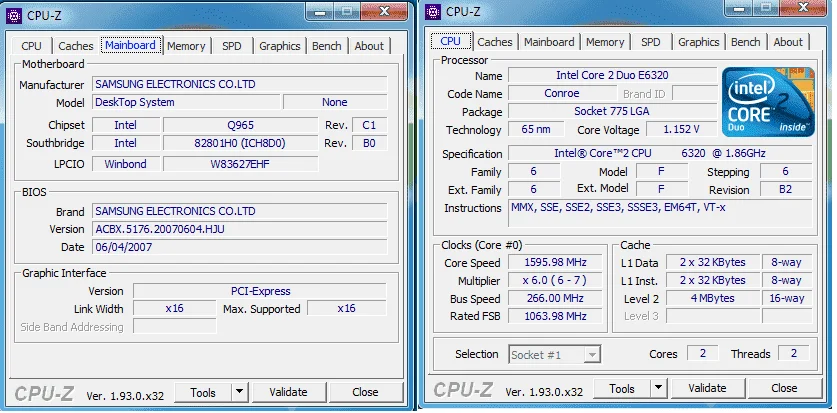Viewport: 837px width, 413px height.
Task: Click the chipset revision C1 field
Action: click(369, 125)
